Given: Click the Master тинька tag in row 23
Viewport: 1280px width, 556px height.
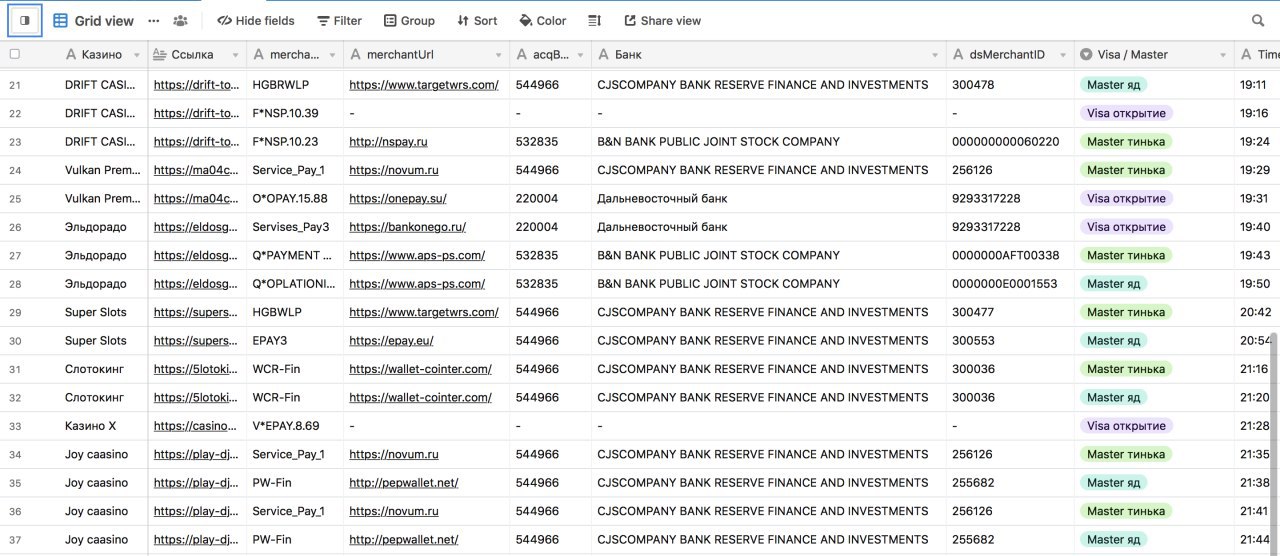Looking at the screenshot, I should click(x=1126, y=142).
